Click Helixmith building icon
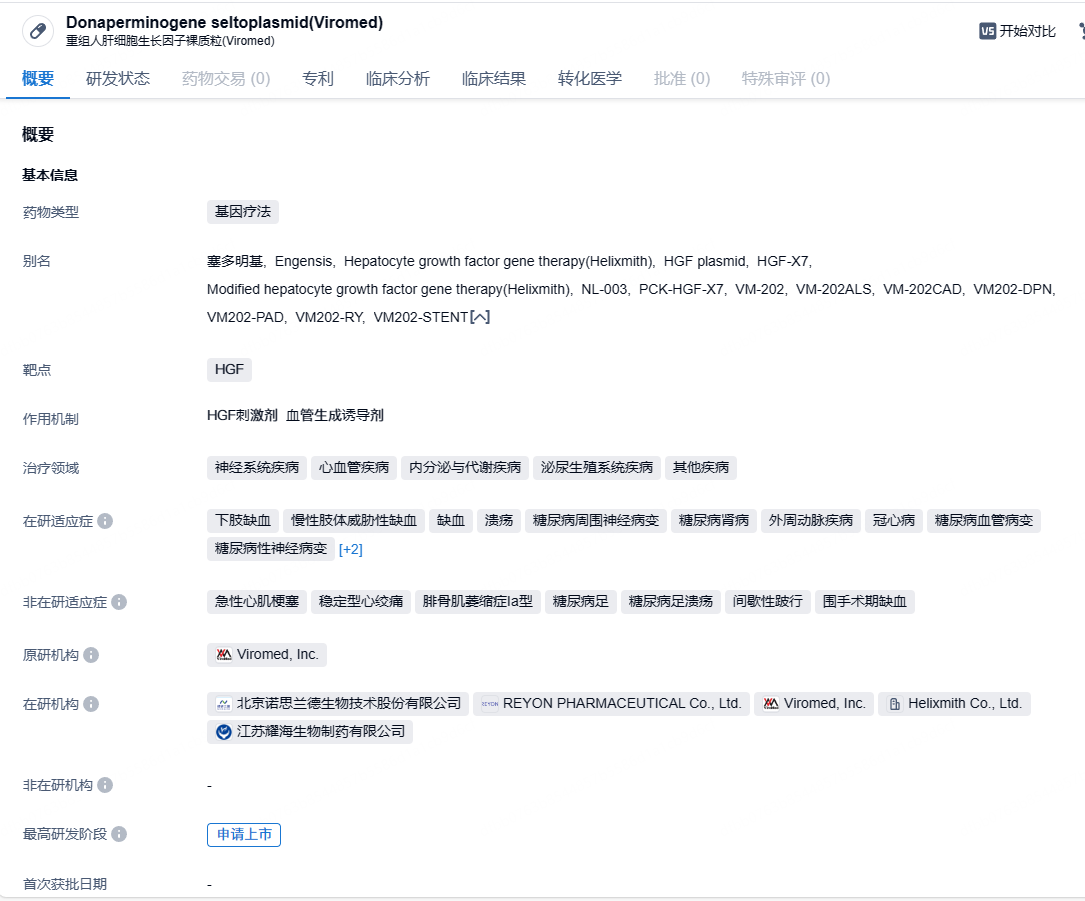 [895, 704]
